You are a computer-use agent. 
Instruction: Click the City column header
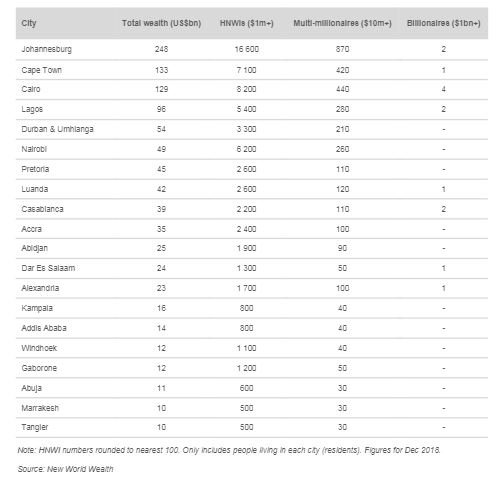(29, 23)
